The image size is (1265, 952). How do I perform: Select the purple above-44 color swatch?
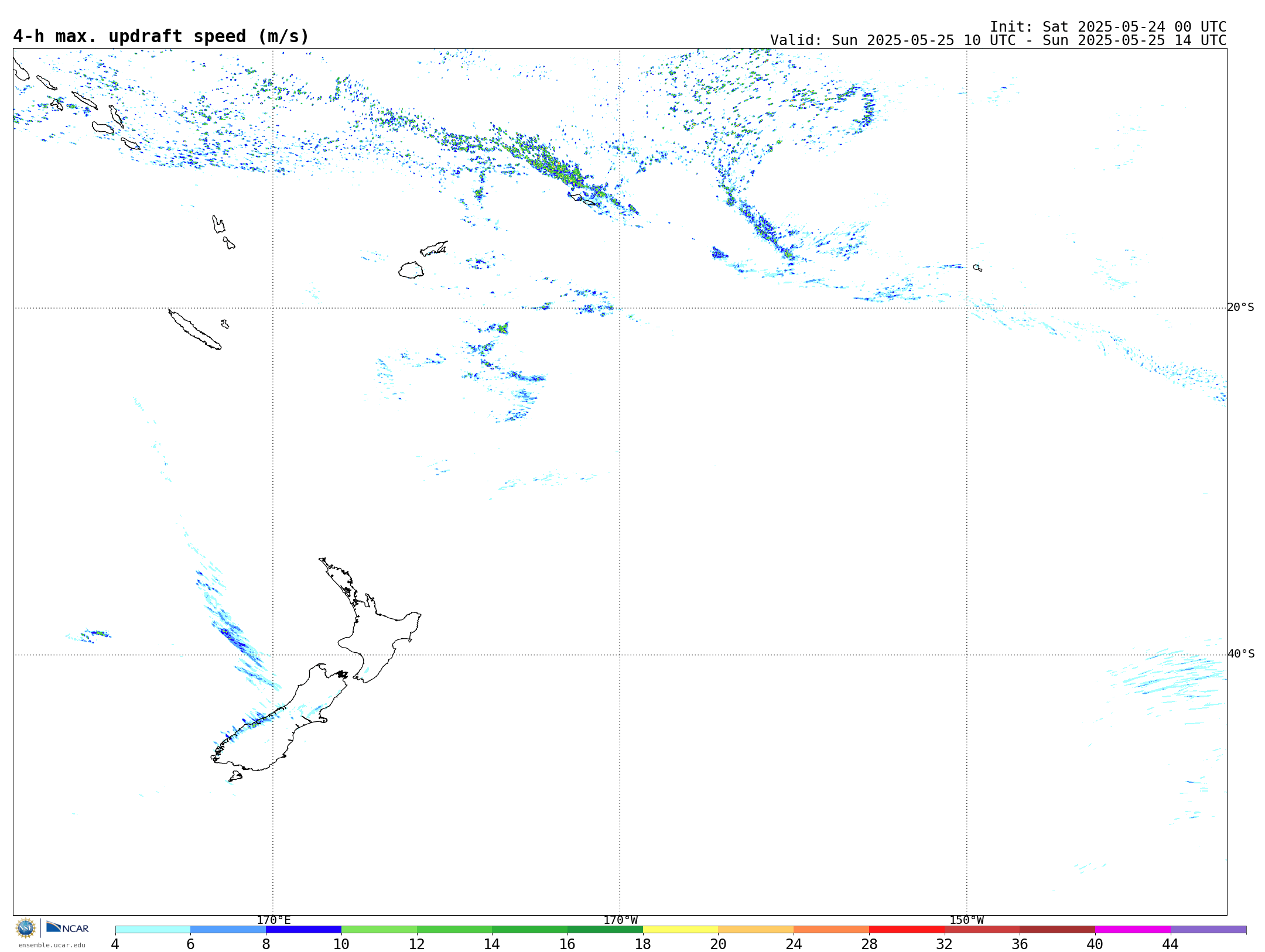click(1208, 930)
